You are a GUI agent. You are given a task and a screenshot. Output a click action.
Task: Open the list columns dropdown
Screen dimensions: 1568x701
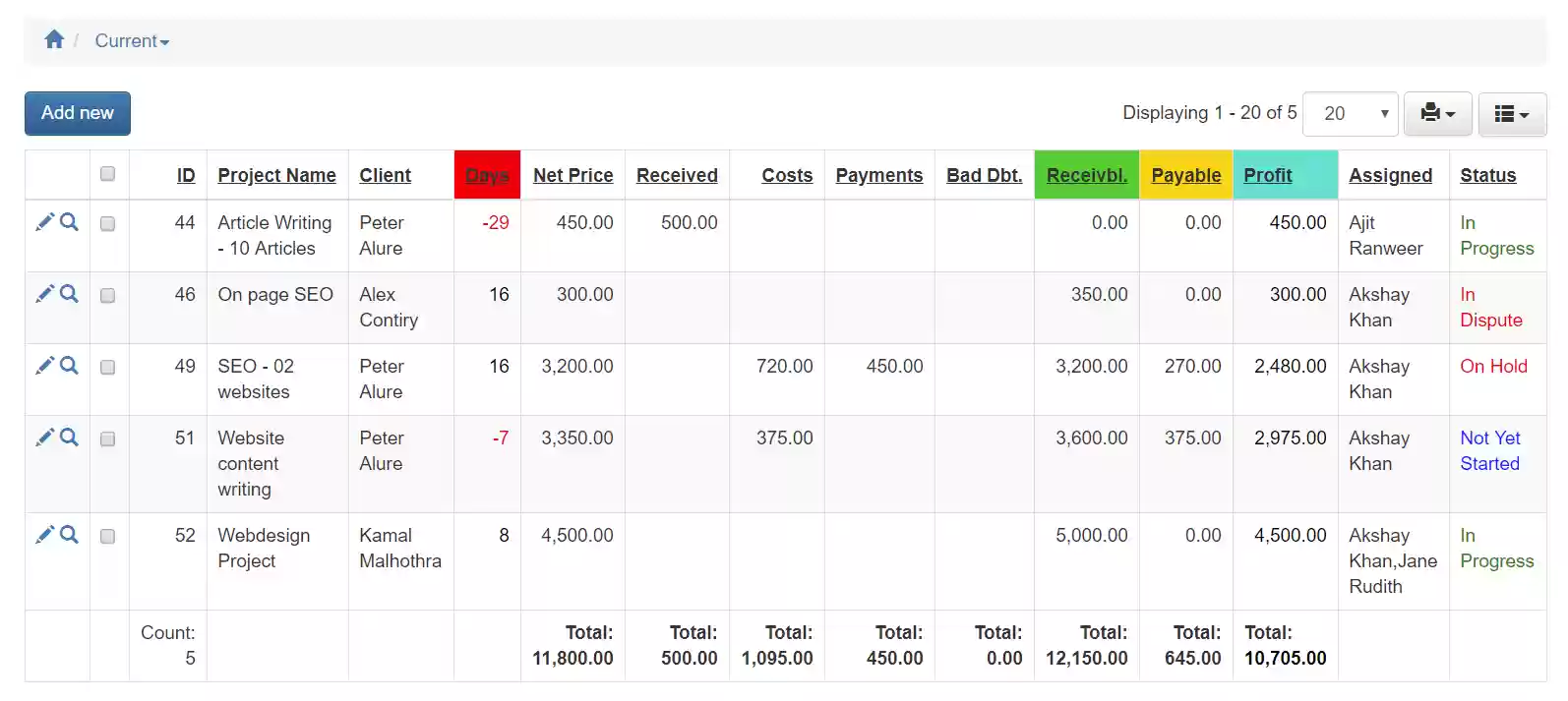pyautogui.click(x=1512, y=114)
